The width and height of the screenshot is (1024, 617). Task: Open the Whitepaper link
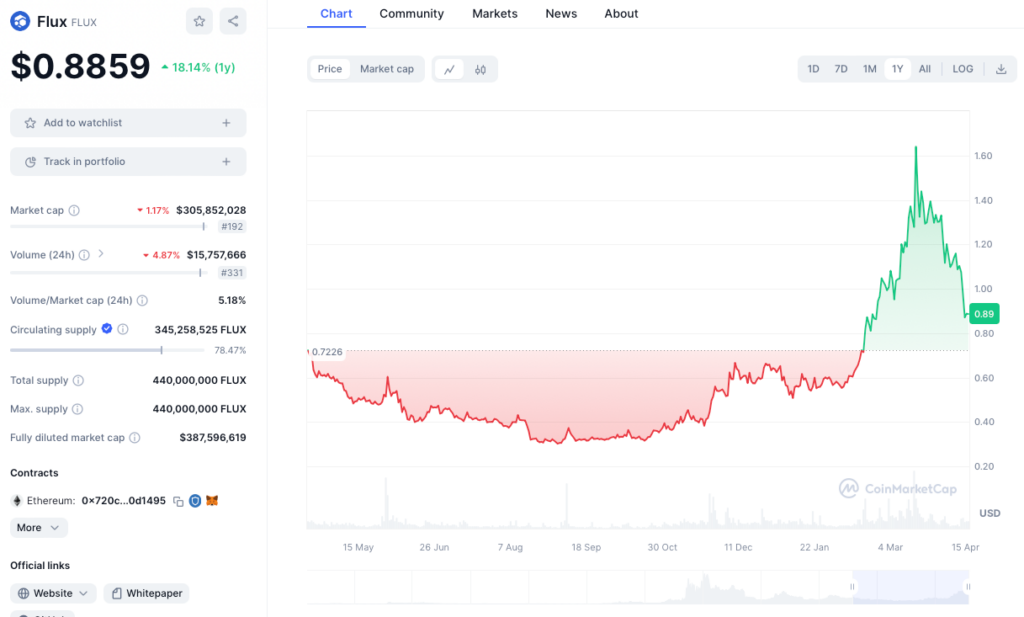(146, 593)
